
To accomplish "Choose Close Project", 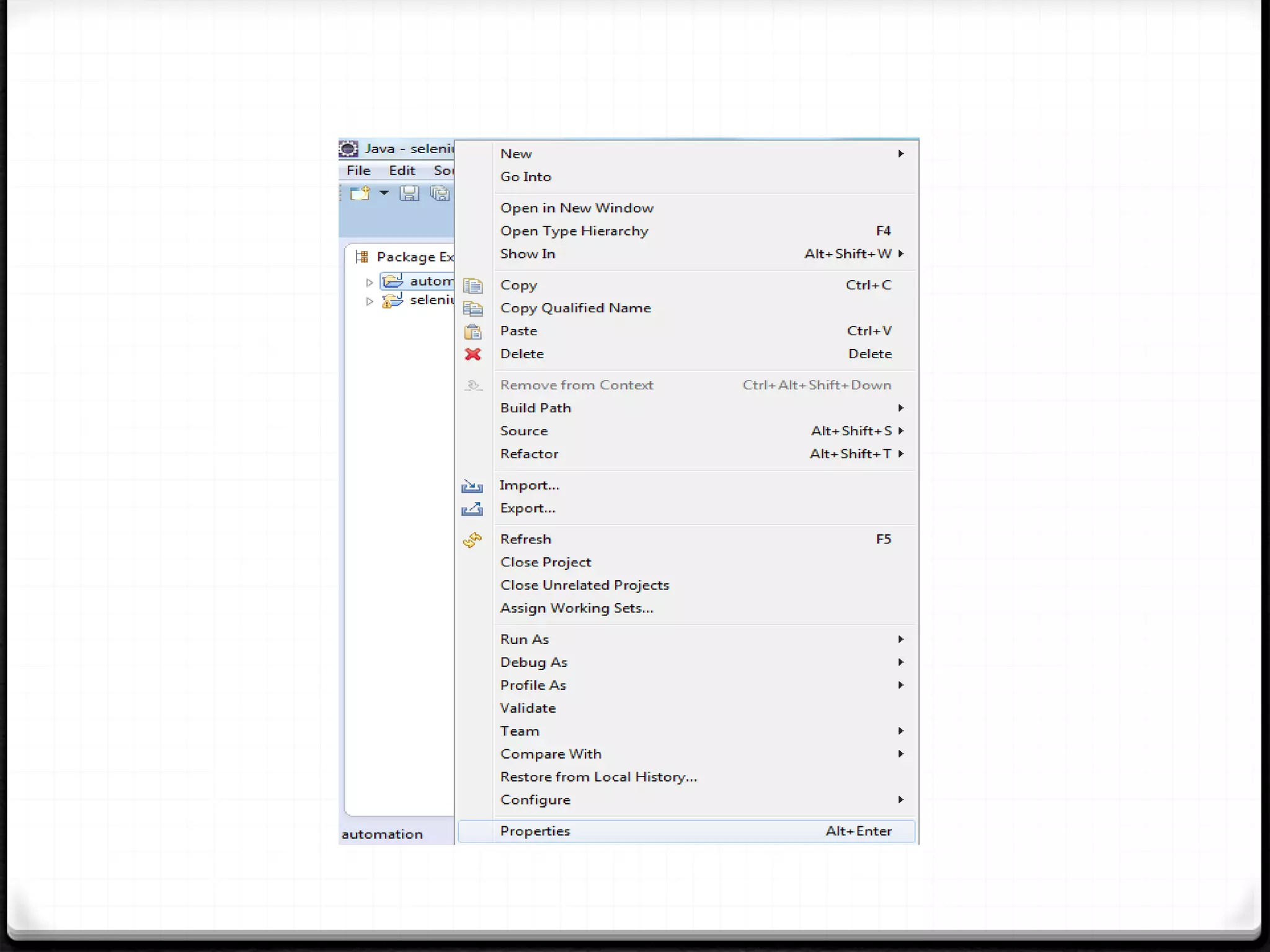I will click(x=546, y=562).
